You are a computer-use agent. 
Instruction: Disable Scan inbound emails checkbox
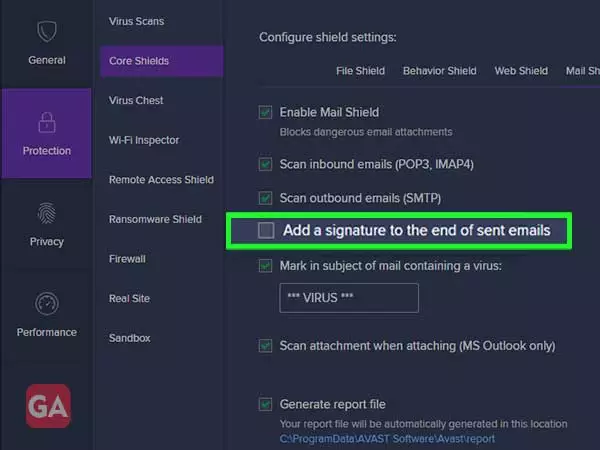(x=265, y=164)
